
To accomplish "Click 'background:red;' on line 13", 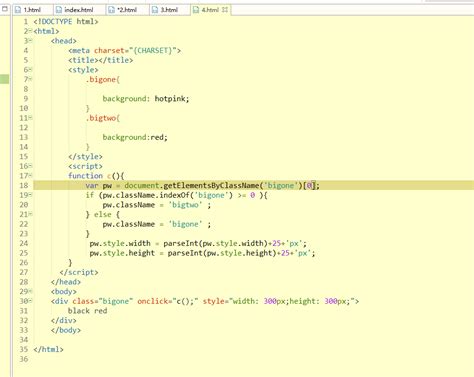I will (135, 137).
